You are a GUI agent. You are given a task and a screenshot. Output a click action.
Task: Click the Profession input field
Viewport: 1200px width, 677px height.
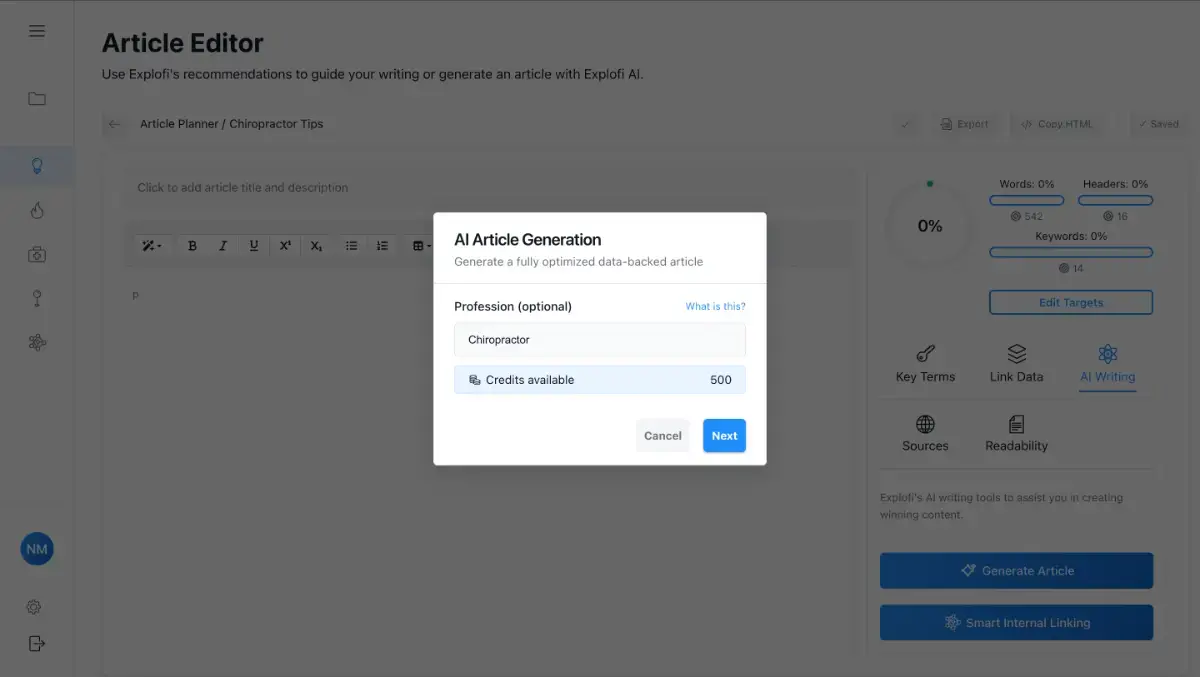point(600,340)
